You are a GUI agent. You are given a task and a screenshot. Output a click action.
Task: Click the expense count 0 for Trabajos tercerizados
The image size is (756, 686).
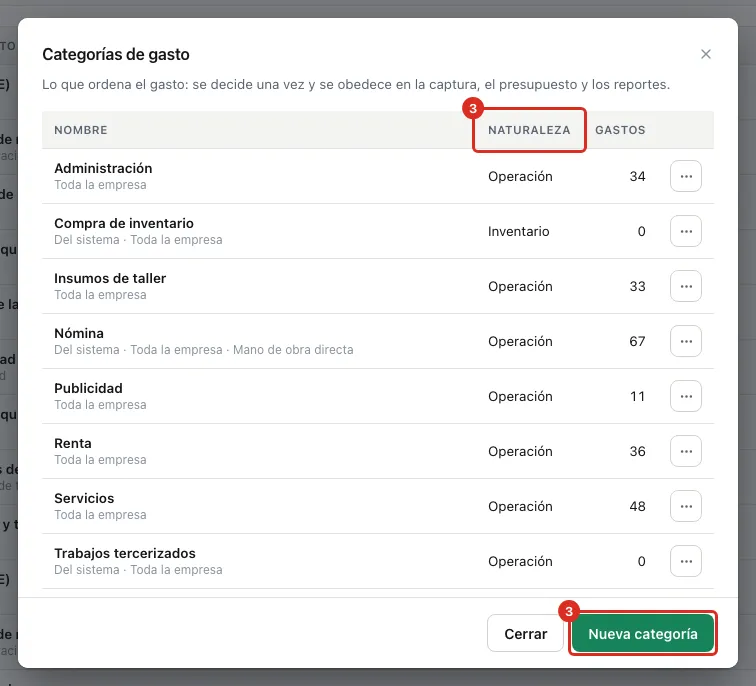(641, 561)
